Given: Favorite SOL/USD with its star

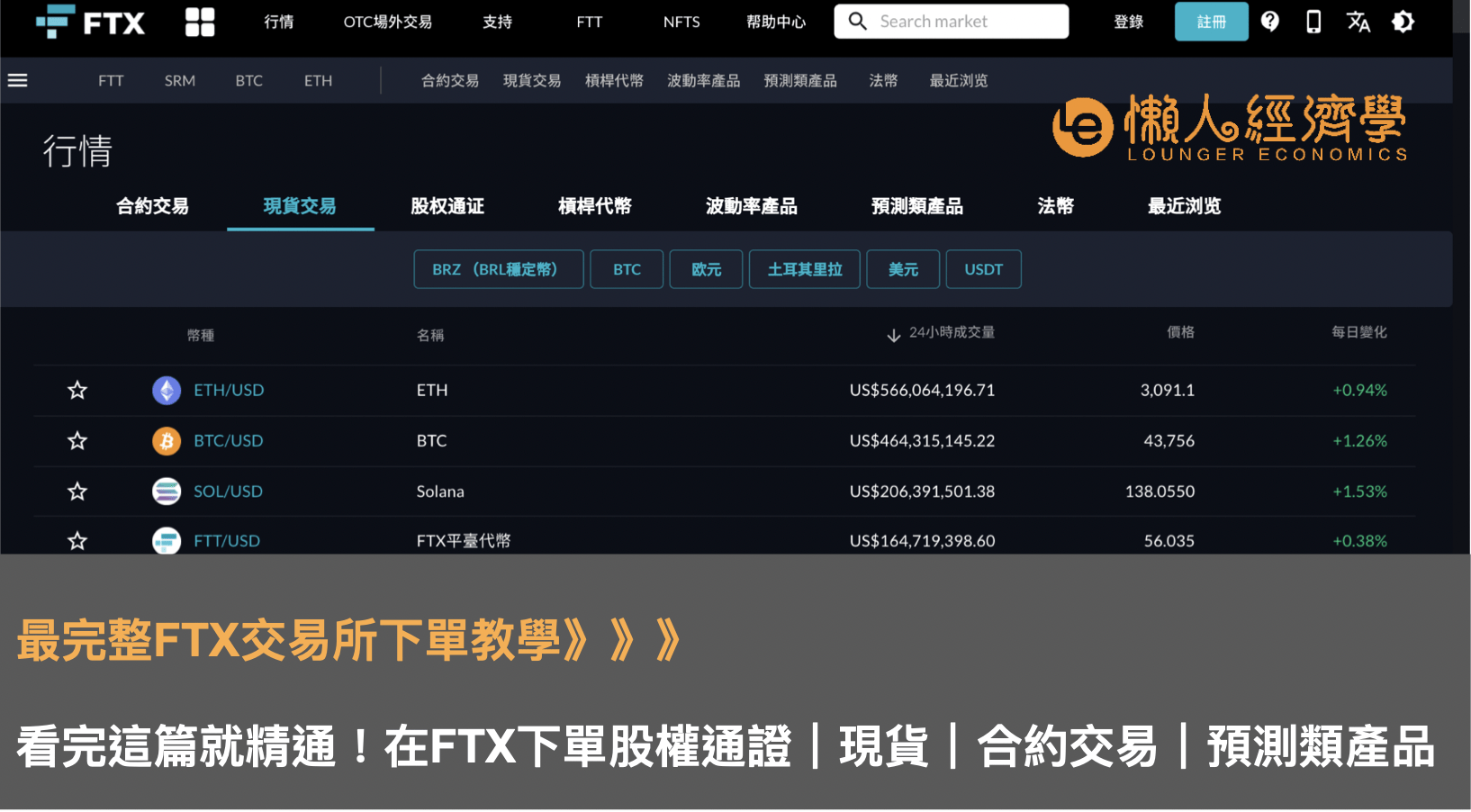Looking at the screenshot, I should click(x=77, y=491).
